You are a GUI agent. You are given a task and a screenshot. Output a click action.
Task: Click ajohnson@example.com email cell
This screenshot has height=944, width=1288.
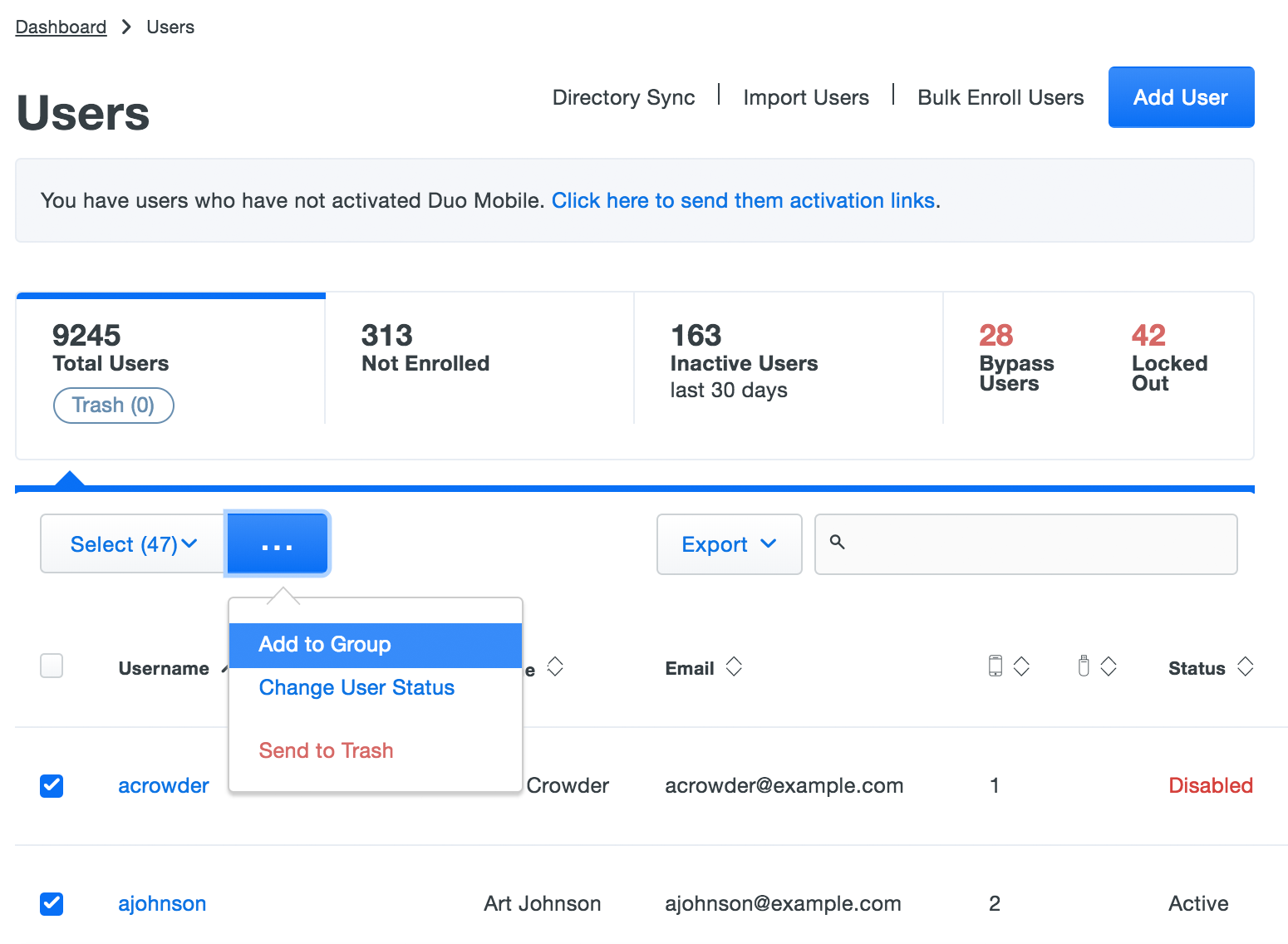[783, 904]
